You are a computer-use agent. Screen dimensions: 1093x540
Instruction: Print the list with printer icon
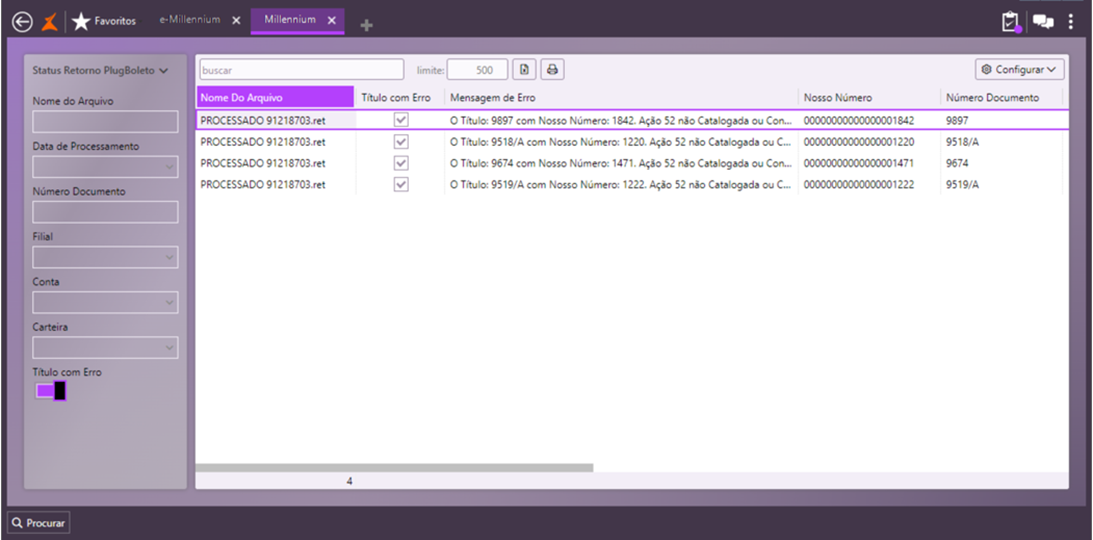(552, 70)
